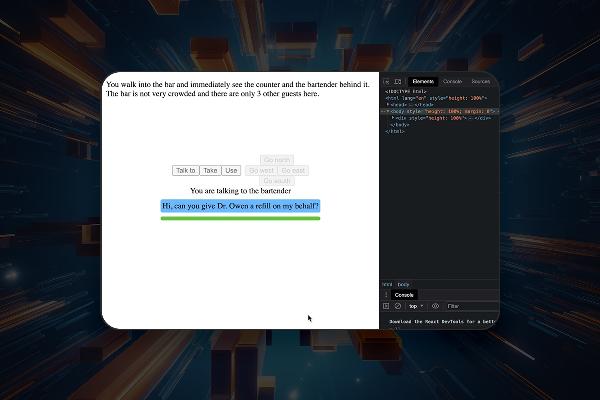Focus the console Filter input field
This screenshot has height=400, width=600.
pos(471,306)
